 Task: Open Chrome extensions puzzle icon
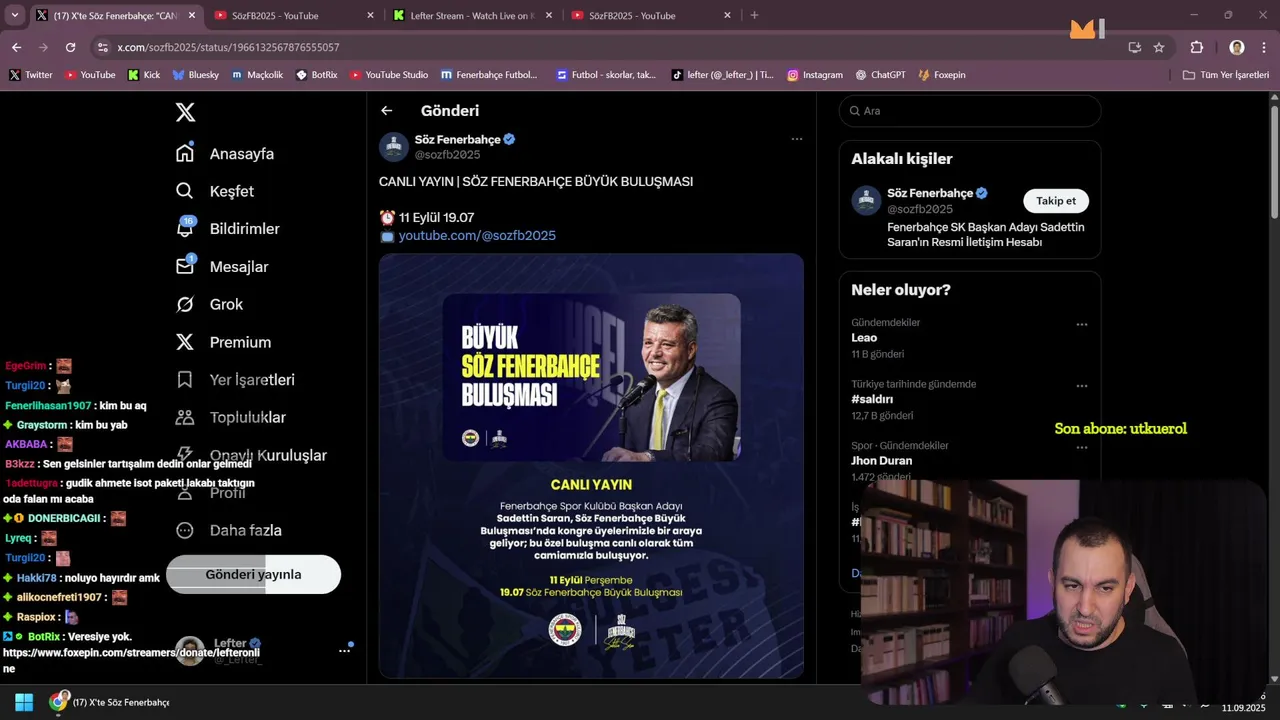pos(1196,47)
